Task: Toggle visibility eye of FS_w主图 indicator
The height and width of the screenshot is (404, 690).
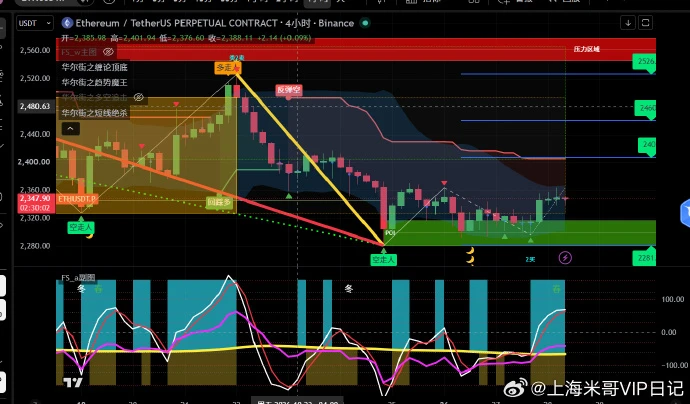Action: point(108,52)
